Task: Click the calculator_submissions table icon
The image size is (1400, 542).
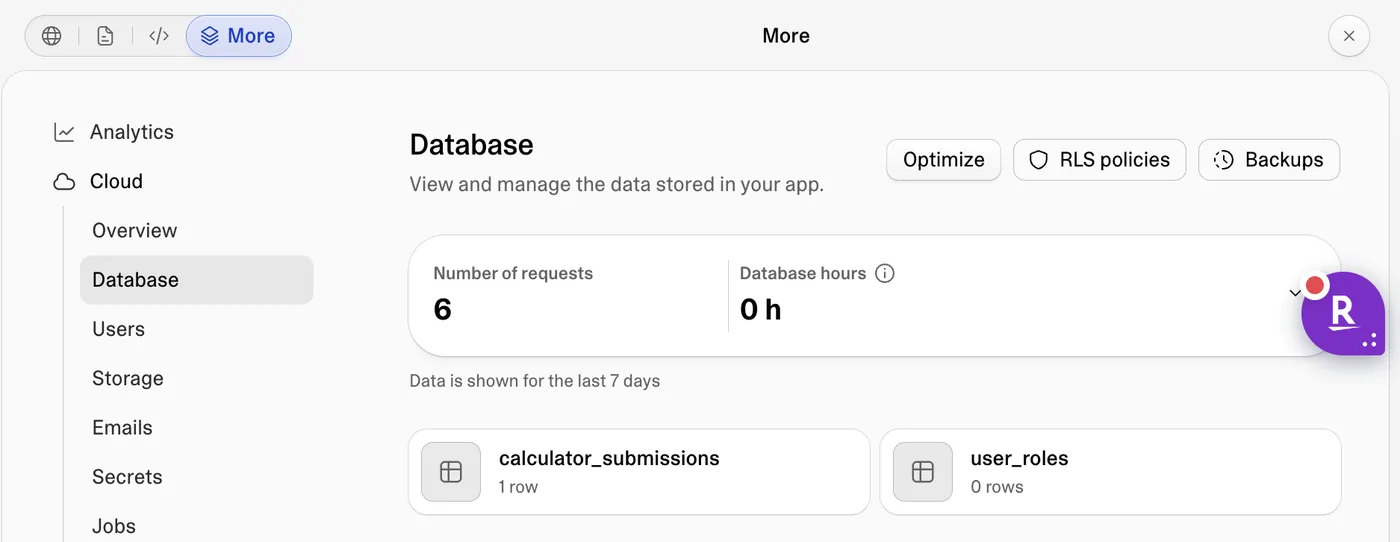Action: tap(451, 472)
